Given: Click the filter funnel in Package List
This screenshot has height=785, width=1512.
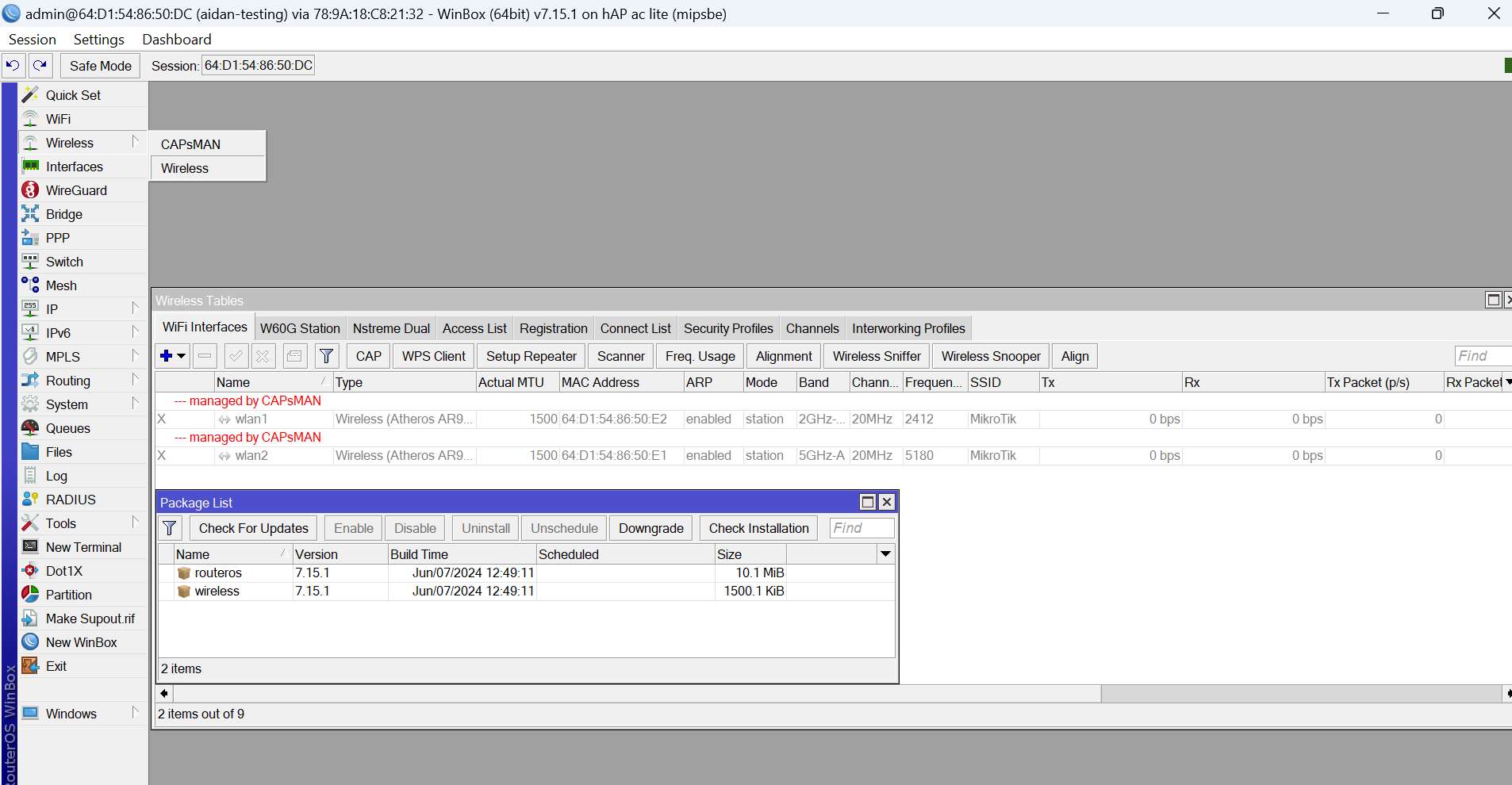Looking at the screenshot, I should 170,528.
